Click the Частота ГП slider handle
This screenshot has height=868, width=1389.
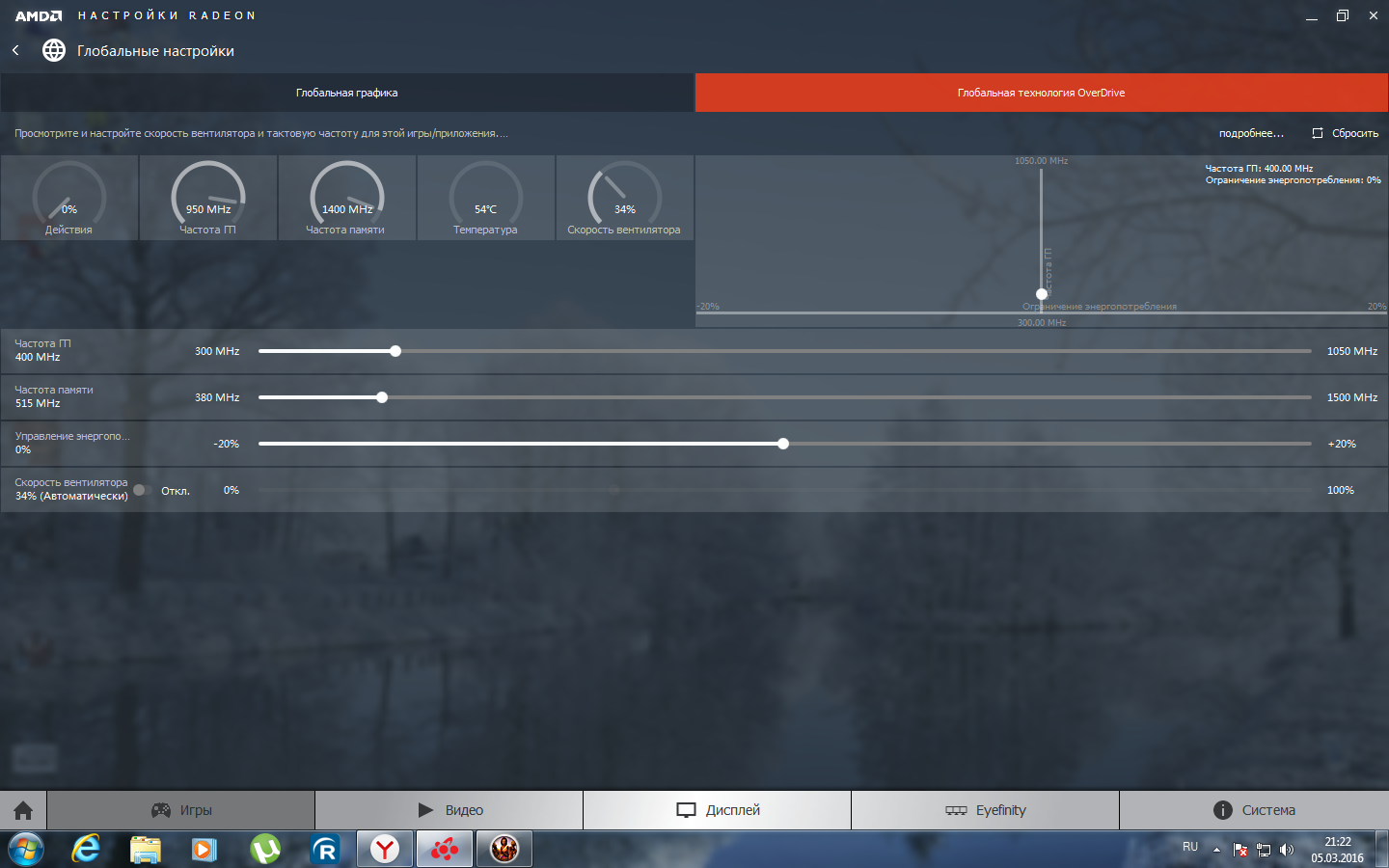tap(395, 351)
